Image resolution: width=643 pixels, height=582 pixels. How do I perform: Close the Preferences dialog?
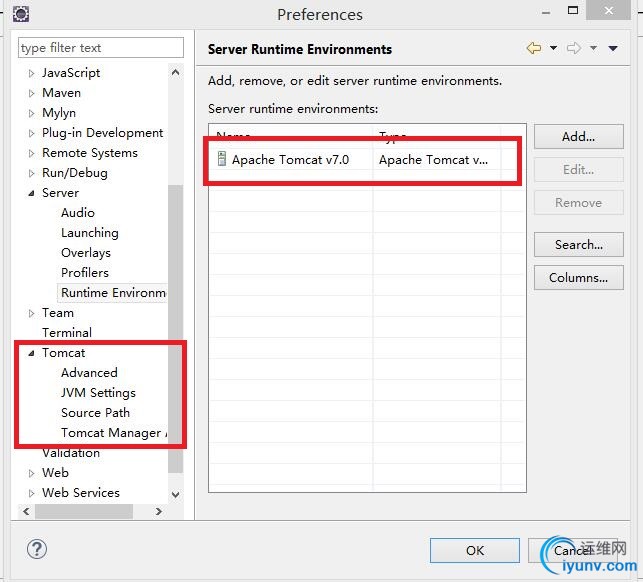[609, 10]
